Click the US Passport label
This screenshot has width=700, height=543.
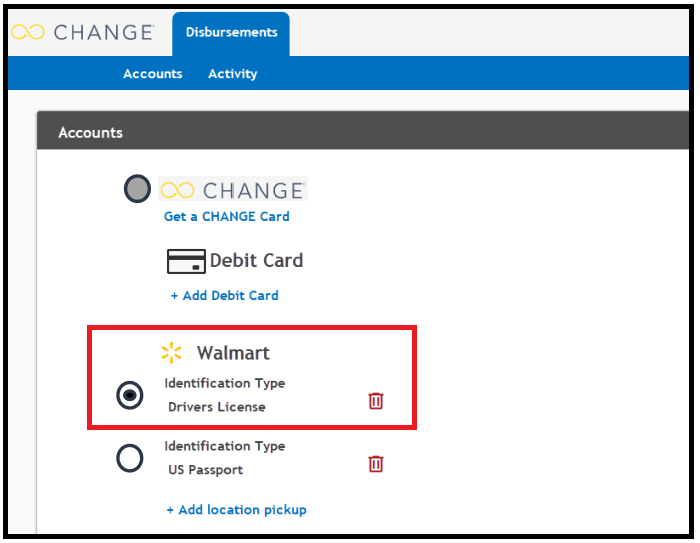206,470
